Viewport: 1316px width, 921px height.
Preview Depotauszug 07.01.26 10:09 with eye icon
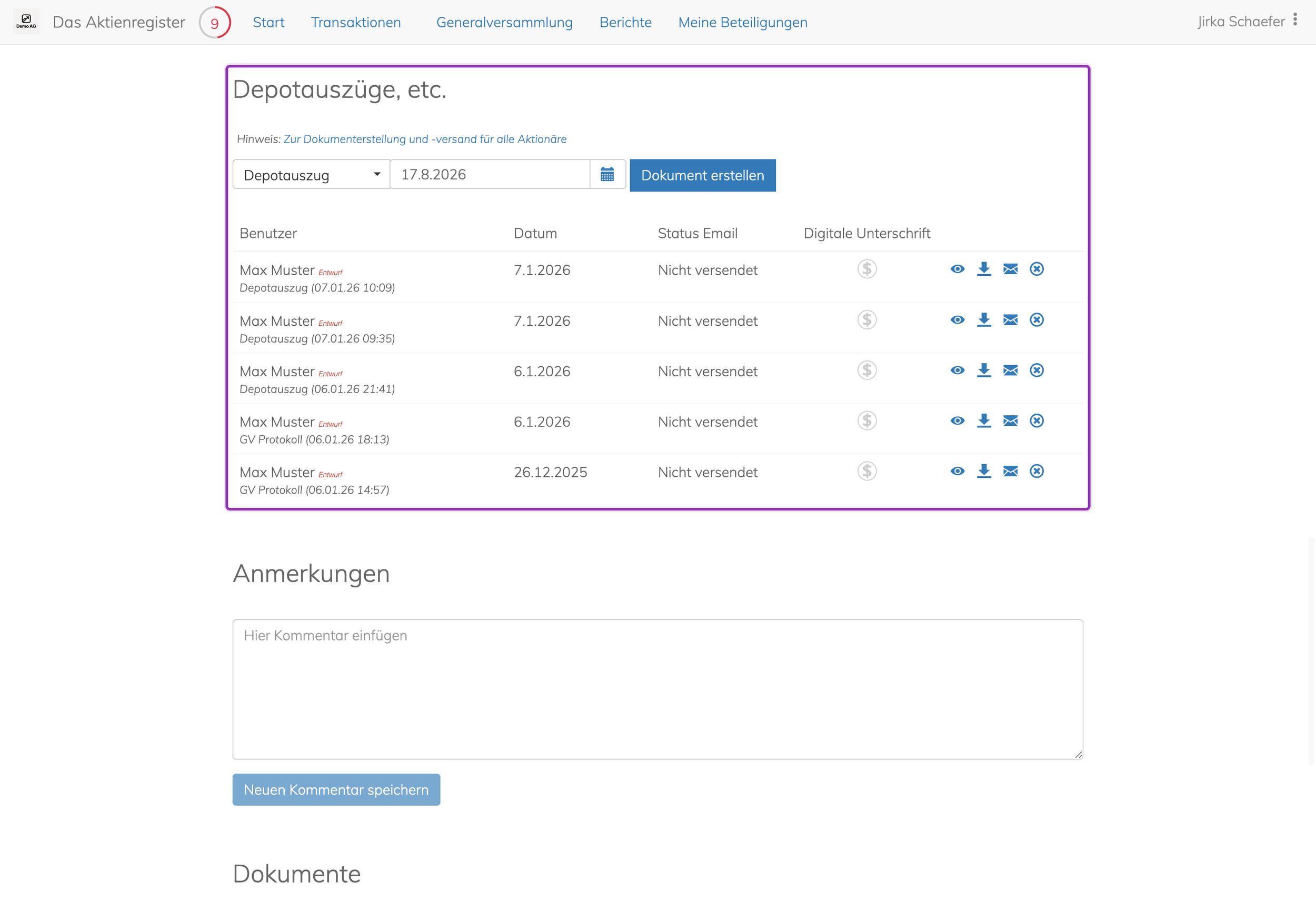tap(957, 269)
